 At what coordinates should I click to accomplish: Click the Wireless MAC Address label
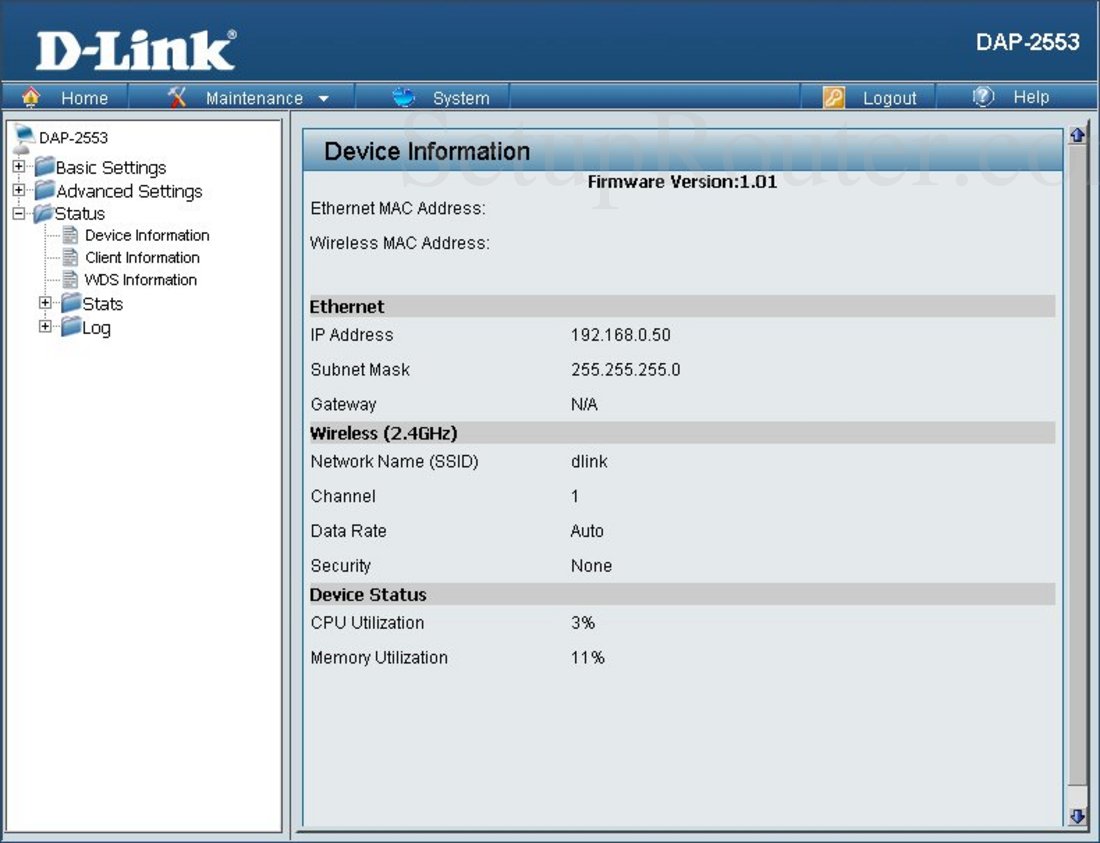pyautogui.click(x=400, y=243)
